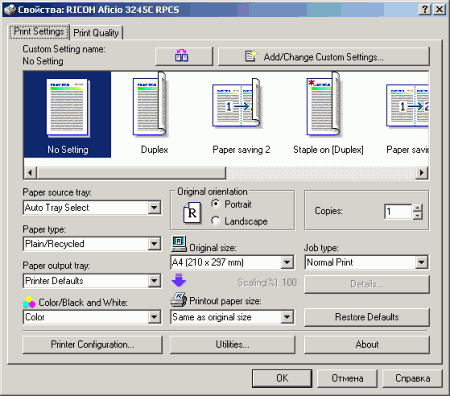
Task: Choose the Paper saving 2 preset icon
Action: pos(237,104)
